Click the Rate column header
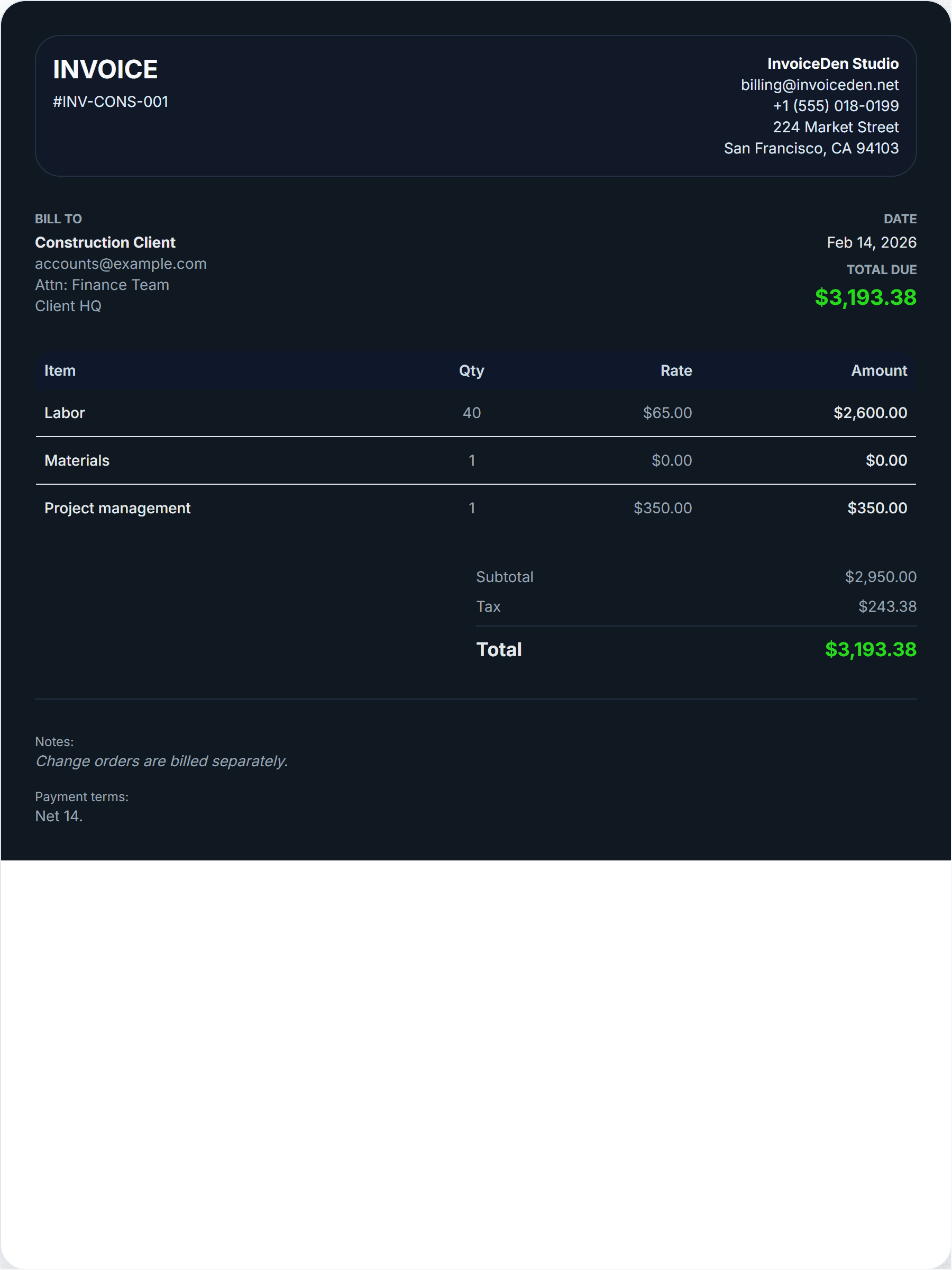The height and width of the screenshot is (1270, 952). [x=675, y=371]
